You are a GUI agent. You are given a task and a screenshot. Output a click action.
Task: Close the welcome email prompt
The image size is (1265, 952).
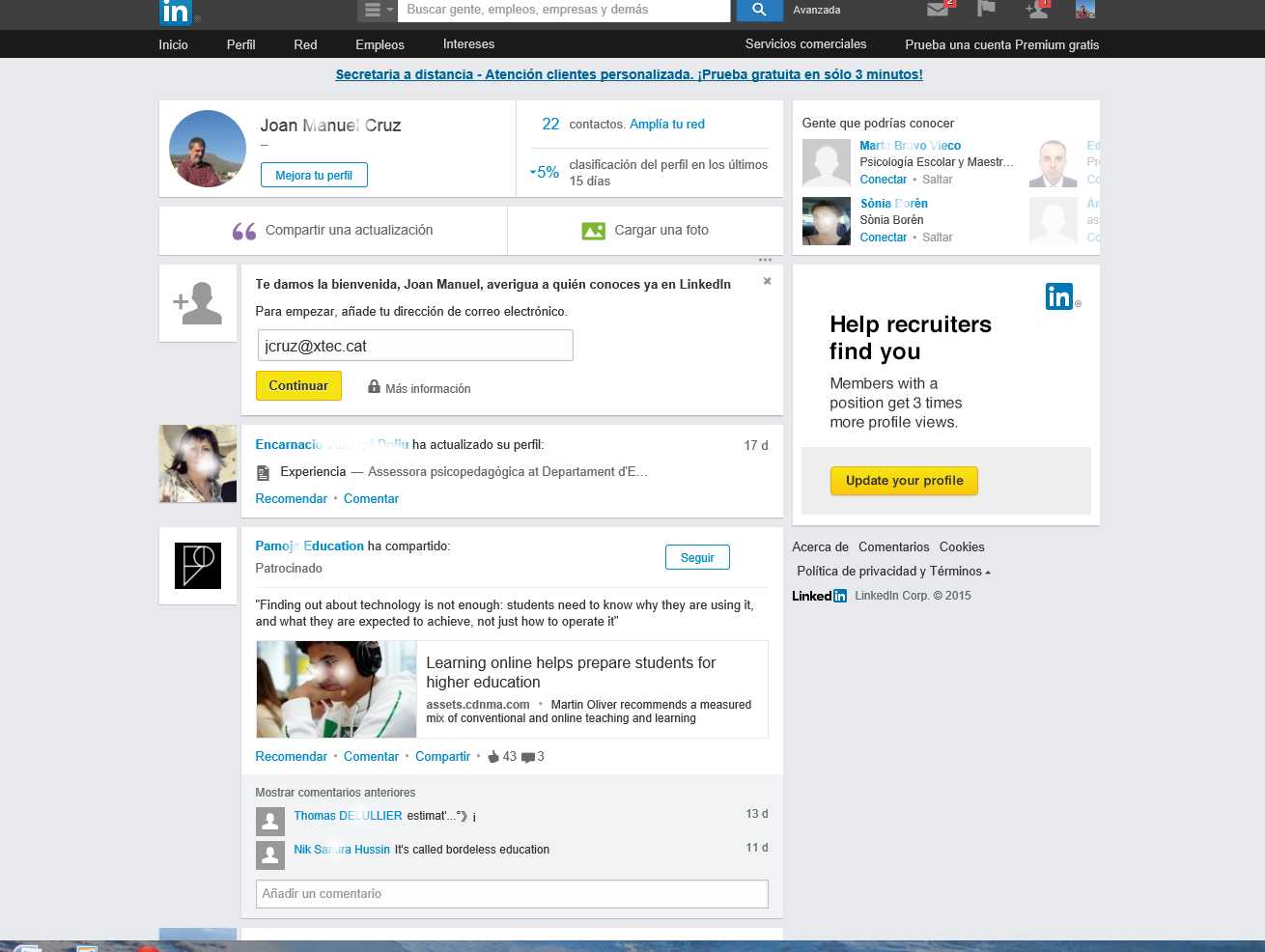click(x=767, y=281)
